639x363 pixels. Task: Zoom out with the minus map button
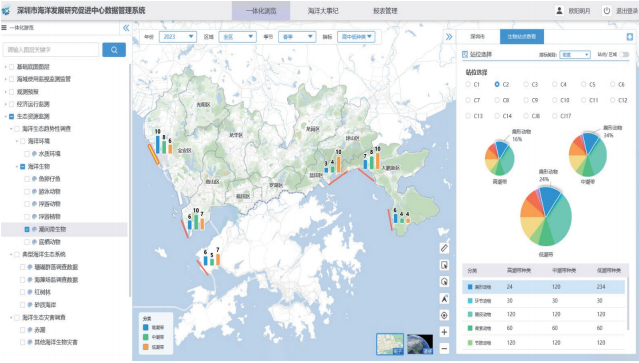(444, 348)
